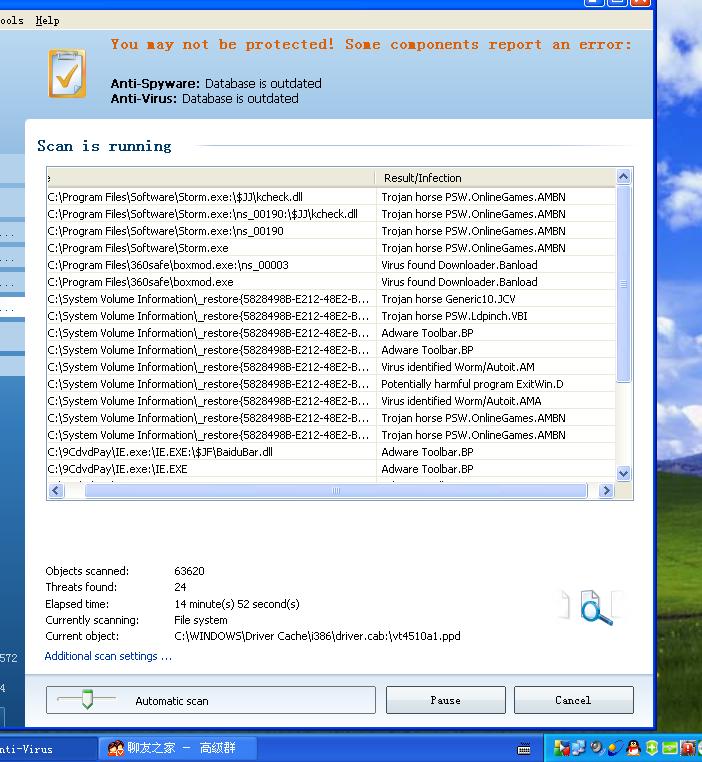Click the horizontal scrollbar thumb in results list
Viewport: 702px width, 762px height.
click(336, 490)
